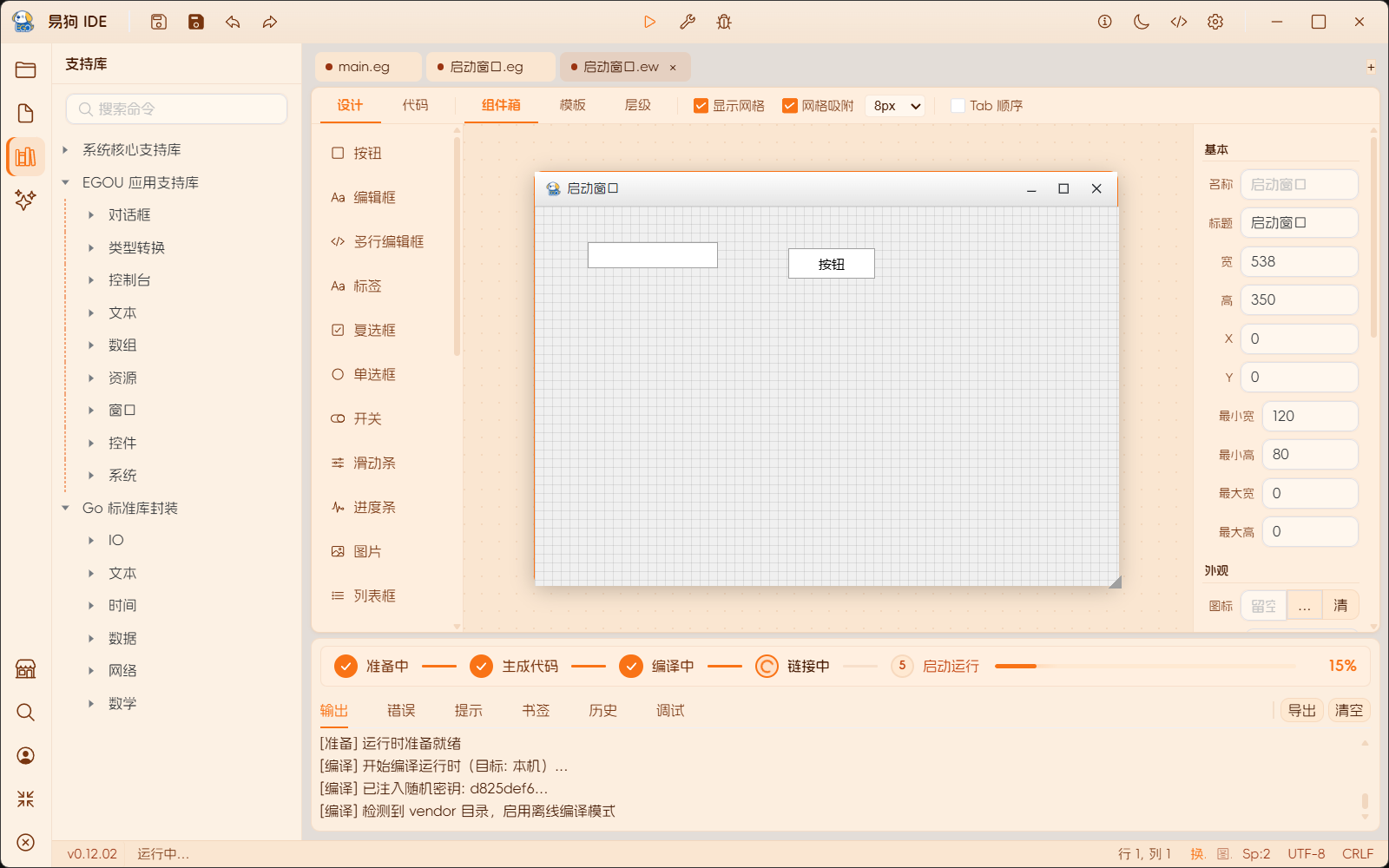
Task: Expand the 控制台 tree node
Action: (x=91, y=280)
